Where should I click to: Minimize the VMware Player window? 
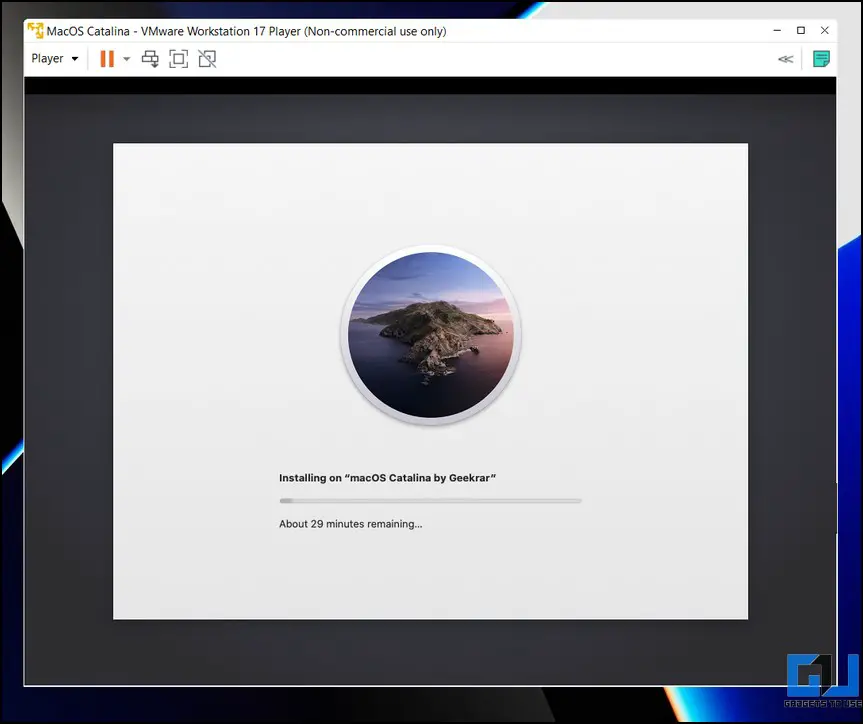pyautogui.click(x=776, y=31)
